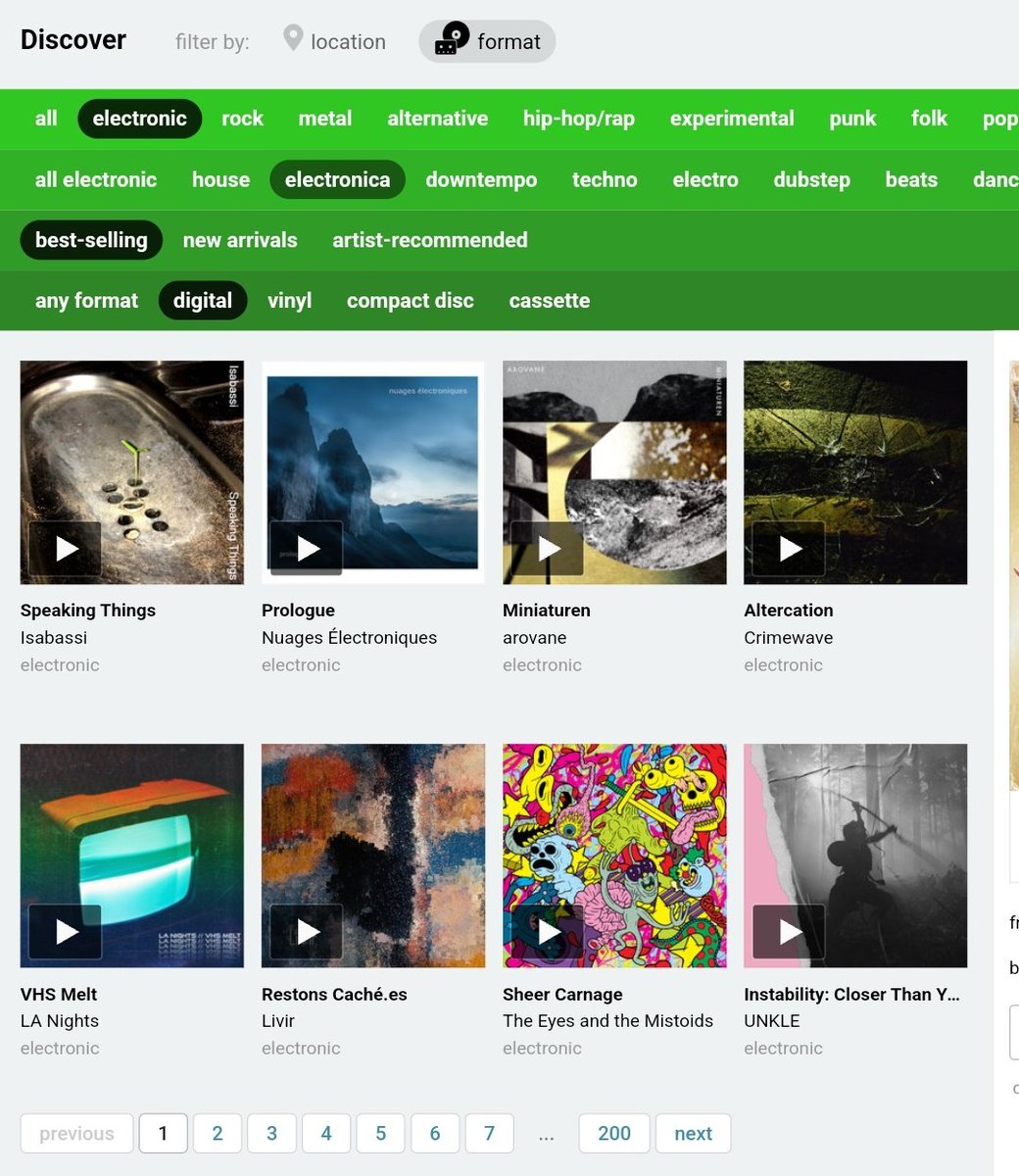Screen dimensions: 1019x1176
Task: Click the vinyl and cassette format icon
Action: 452,39
